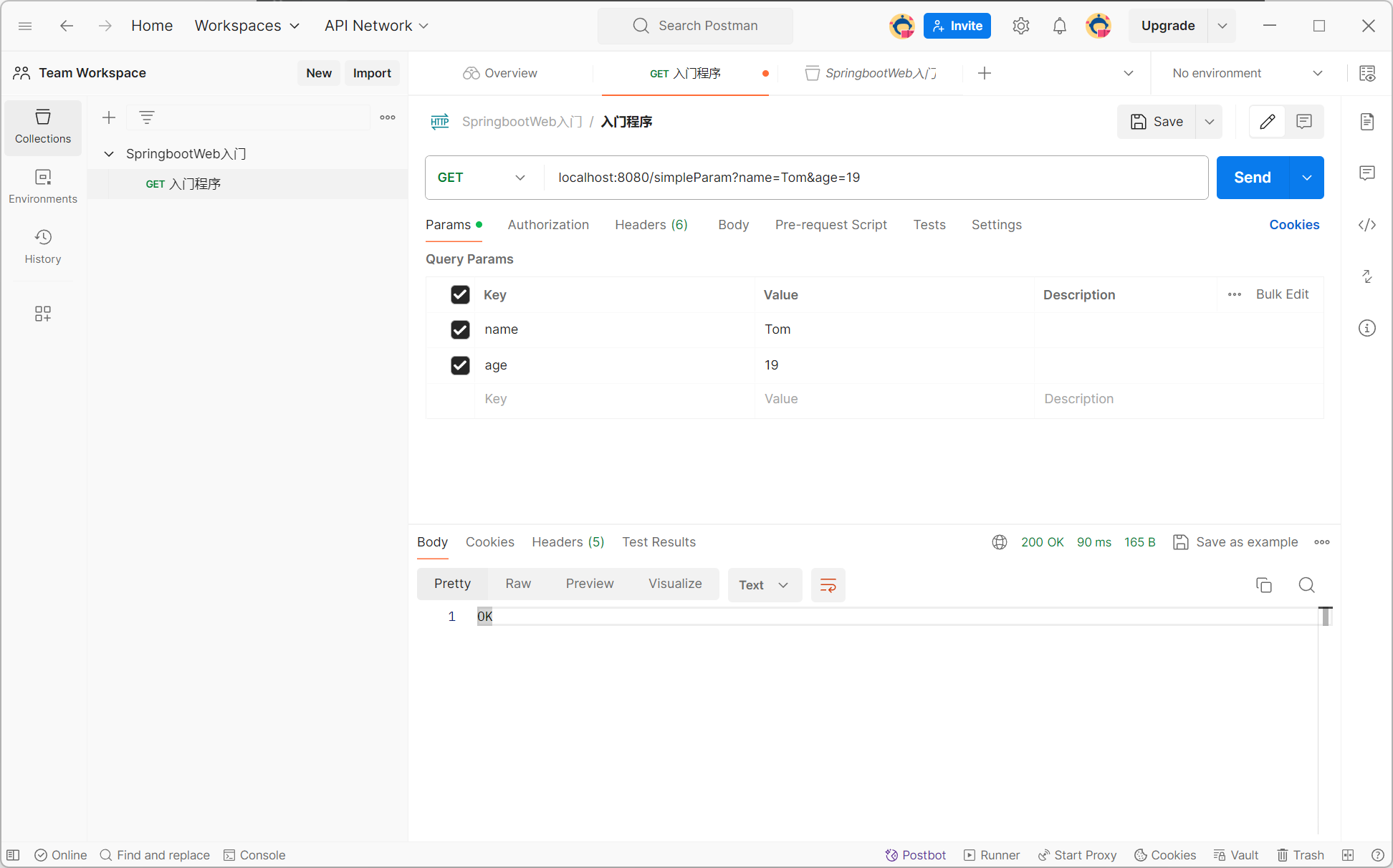Open the Documentation icon in right sidebar

point(1367,122)
